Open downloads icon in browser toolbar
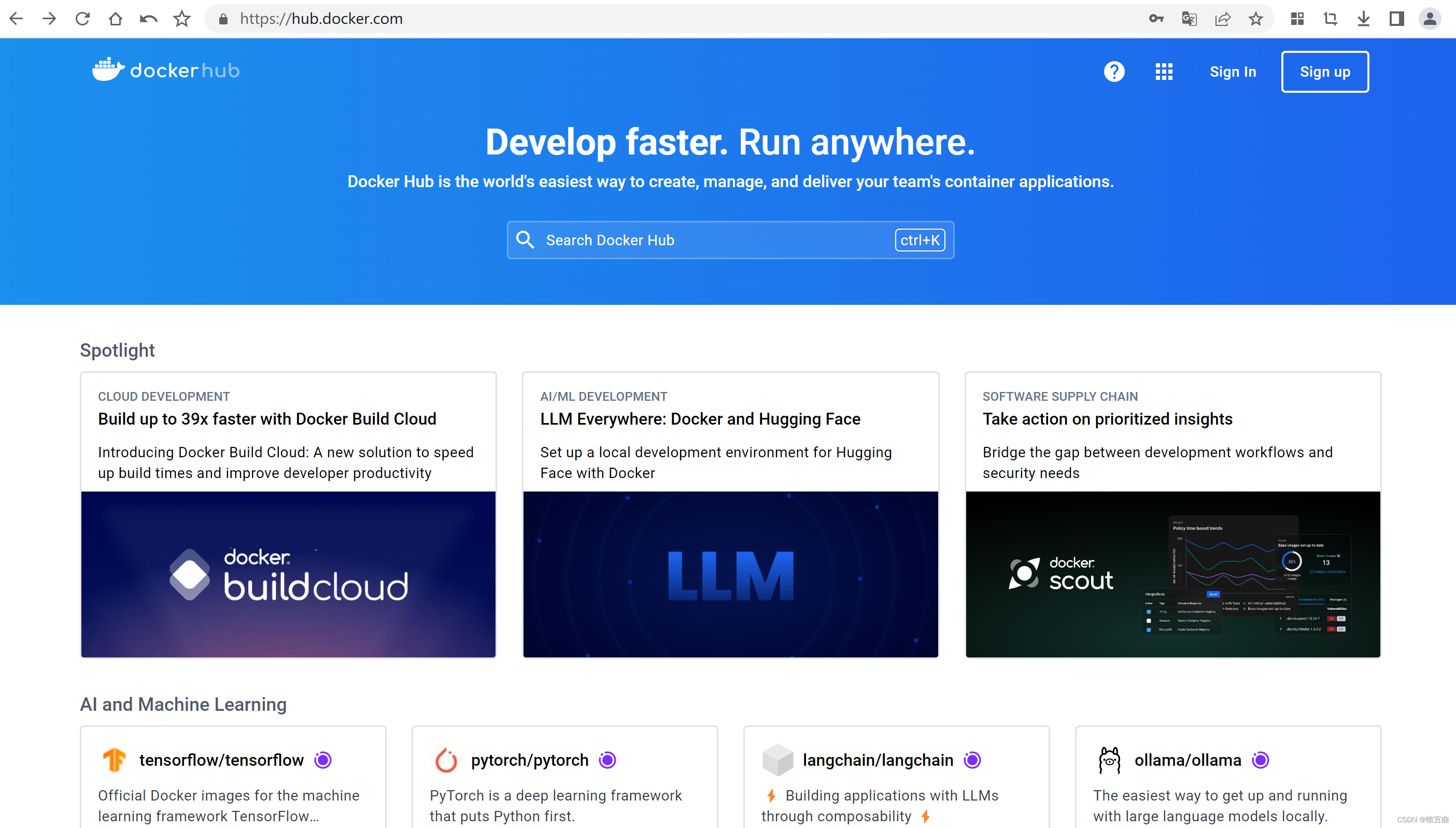The image size is (1456, 828). click(x=1363, y=19)
